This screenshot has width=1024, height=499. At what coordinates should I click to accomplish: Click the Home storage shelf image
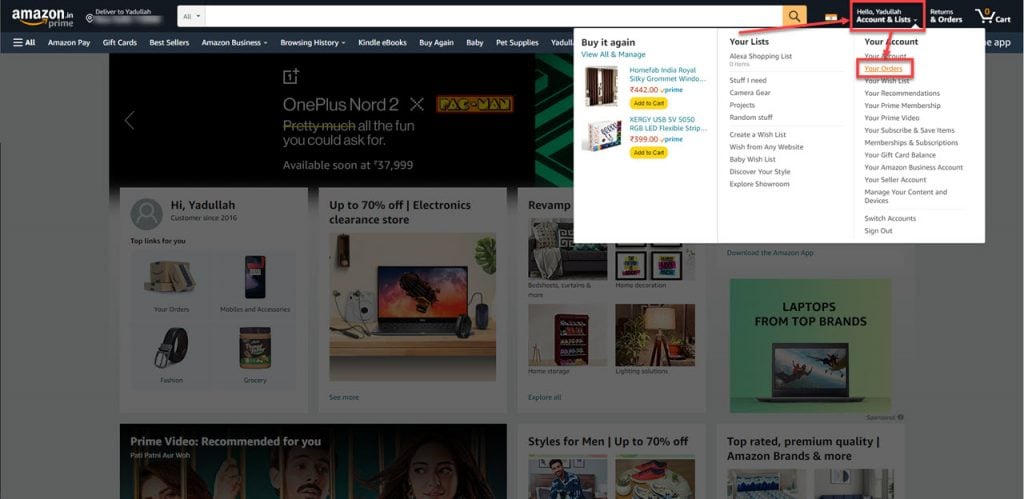[x=568, y=335]
